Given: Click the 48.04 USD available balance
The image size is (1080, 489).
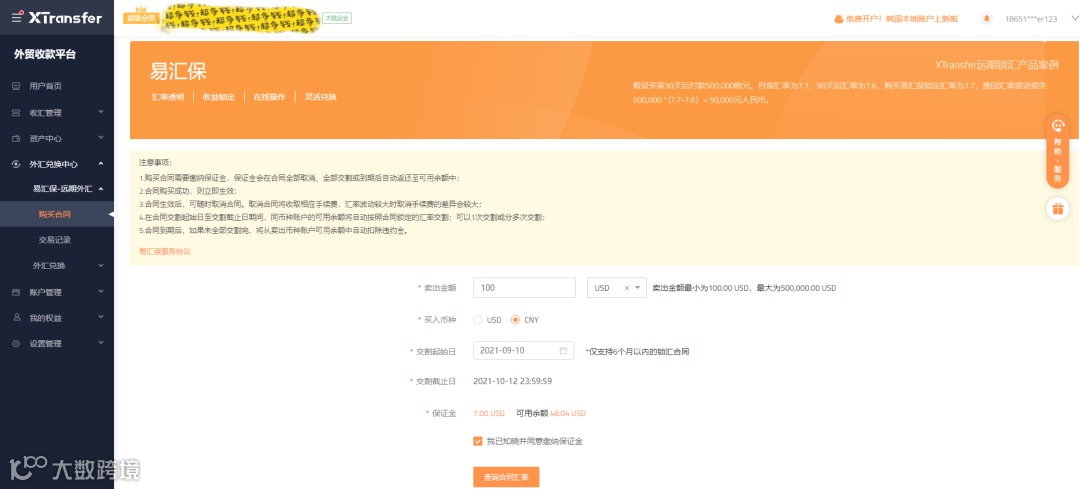Looking at the screenshot, I should coord(568,413).
